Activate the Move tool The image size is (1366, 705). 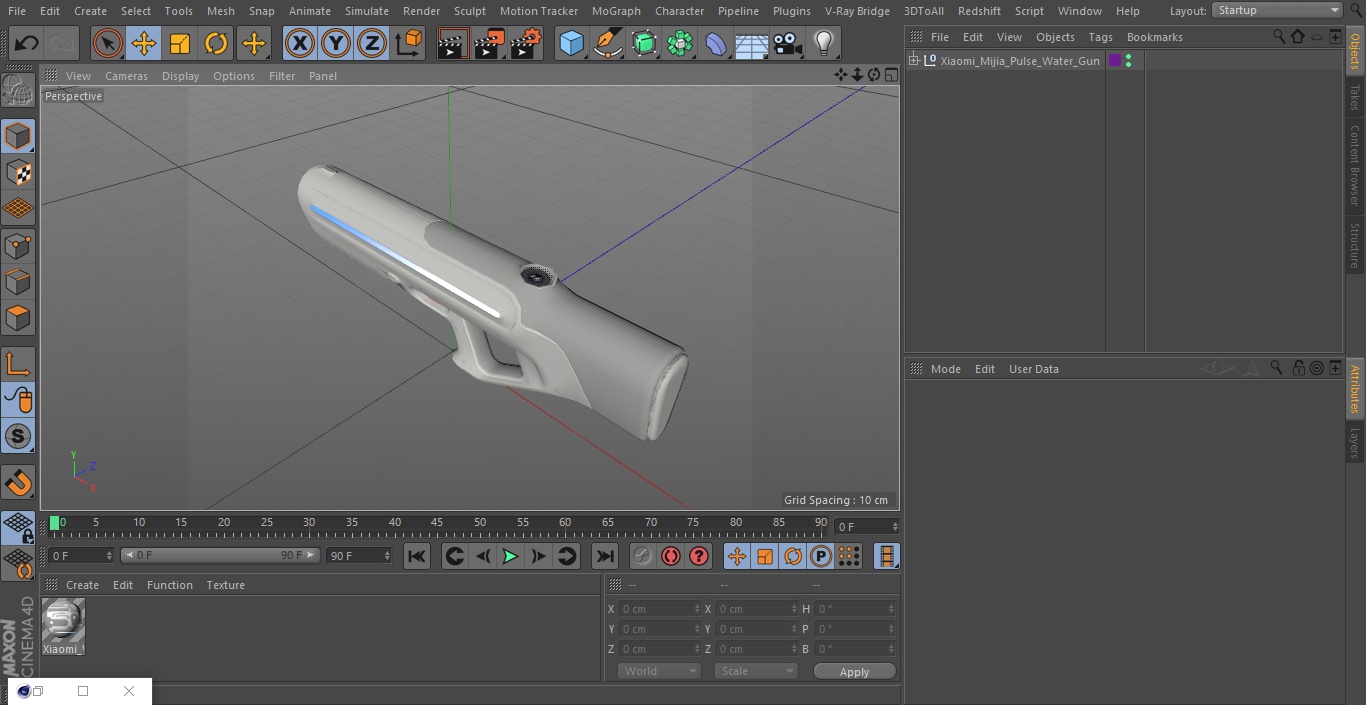tap(143, 43)
